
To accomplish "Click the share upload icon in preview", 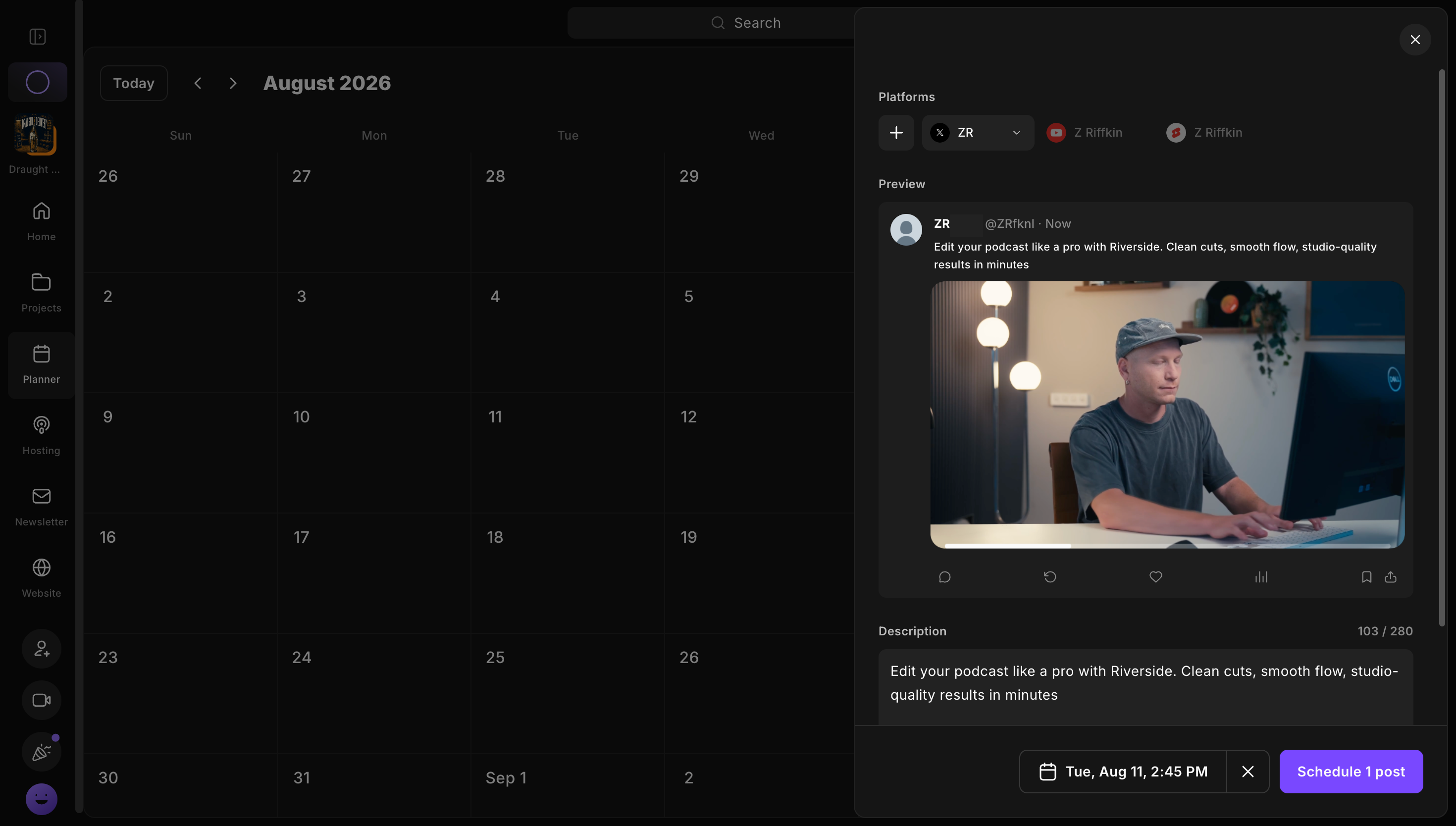I will tap(1390, 577).
